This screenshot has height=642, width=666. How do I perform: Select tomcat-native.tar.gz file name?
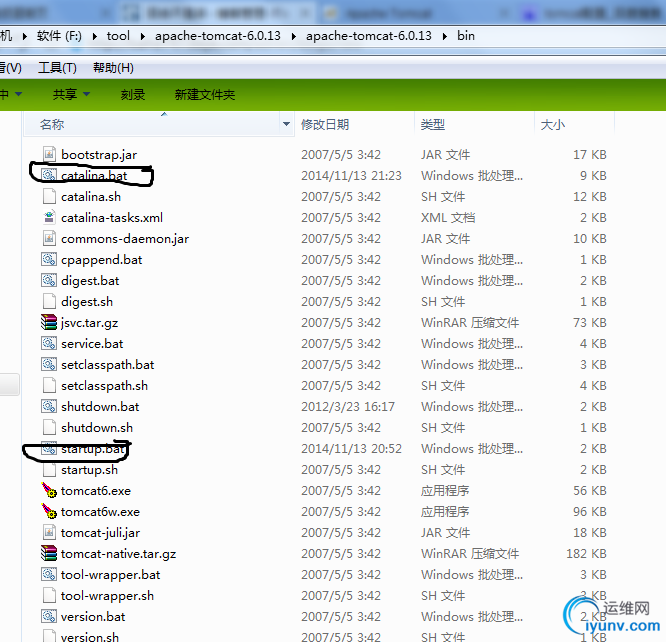(x=118, y=554)
